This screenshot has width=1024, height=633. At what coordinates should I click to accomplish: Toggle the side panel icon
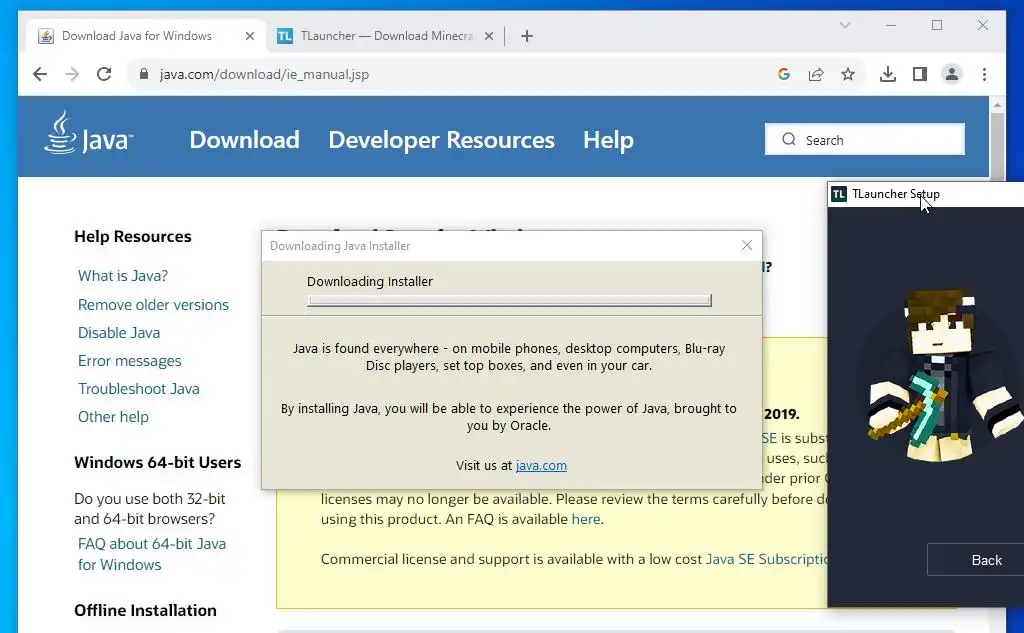(x=920, y=74)
